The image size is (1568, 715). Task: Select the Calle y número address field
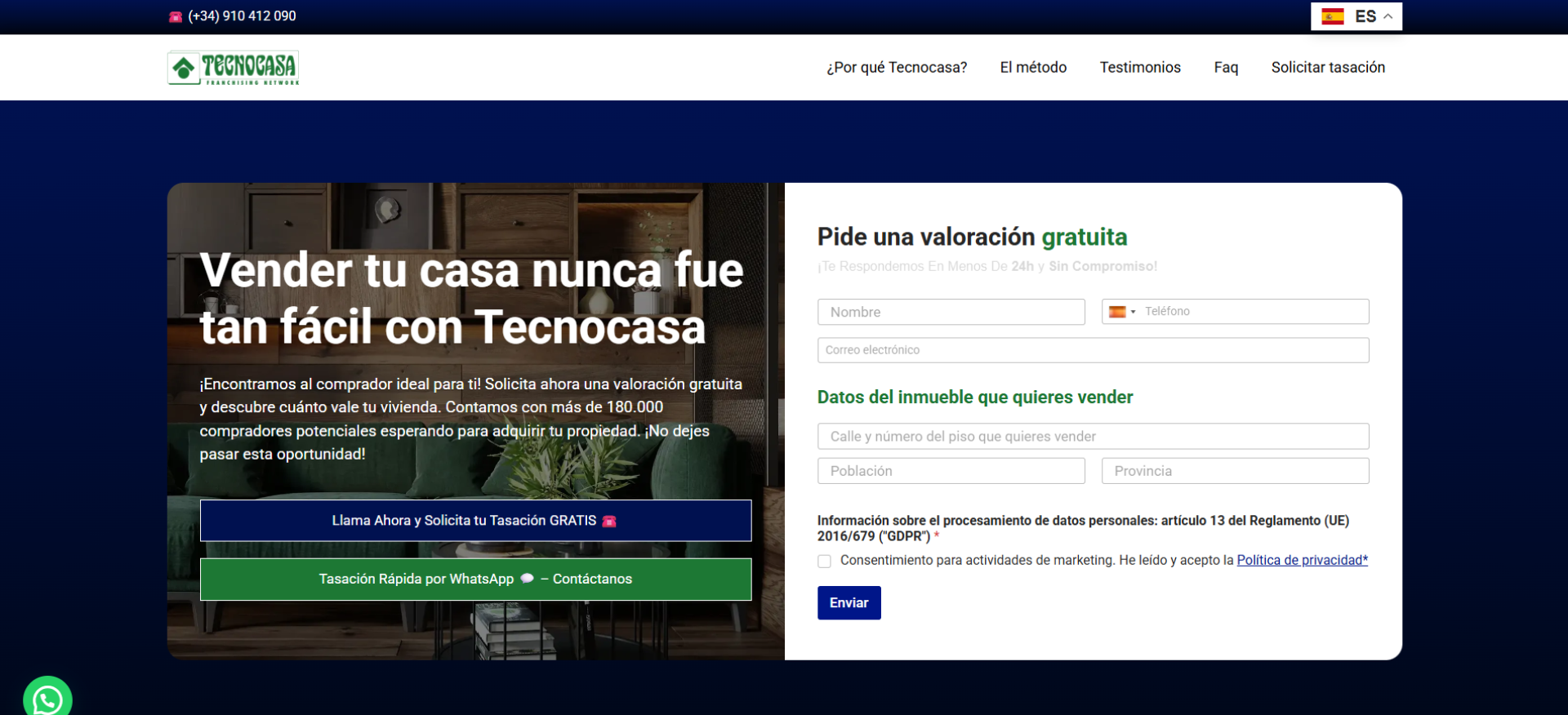click(1094, 437)
